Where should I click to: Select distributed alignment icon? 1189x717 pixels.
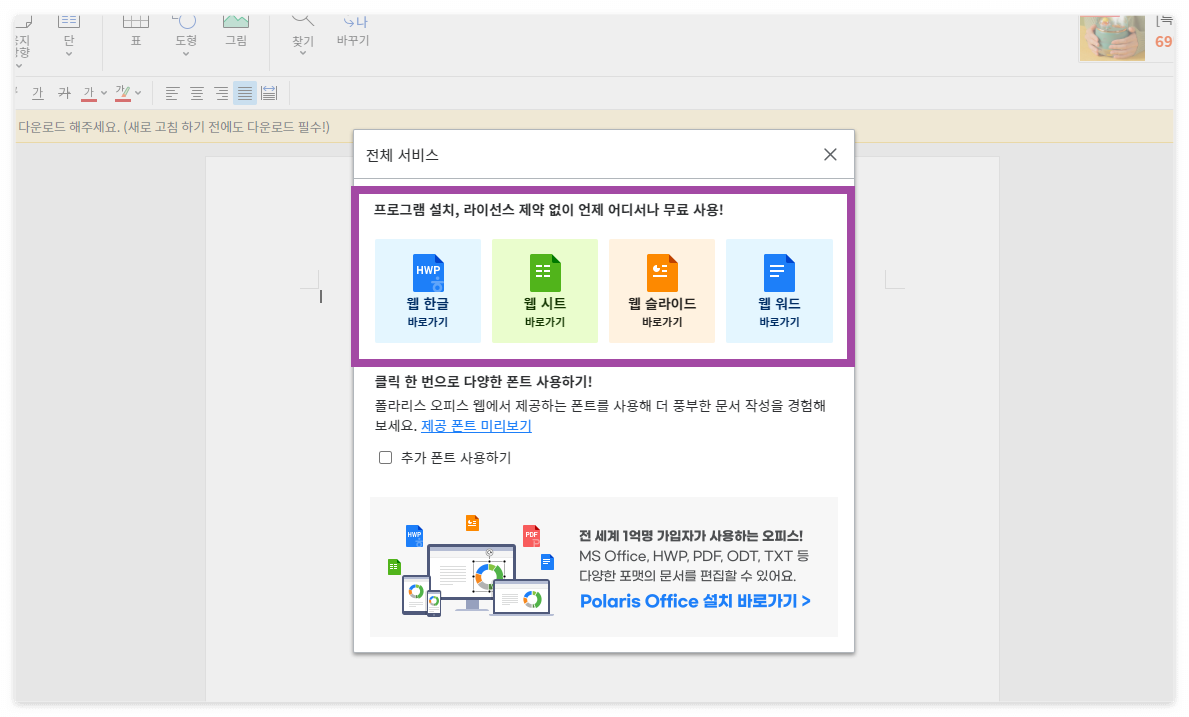tap(269, 93)
